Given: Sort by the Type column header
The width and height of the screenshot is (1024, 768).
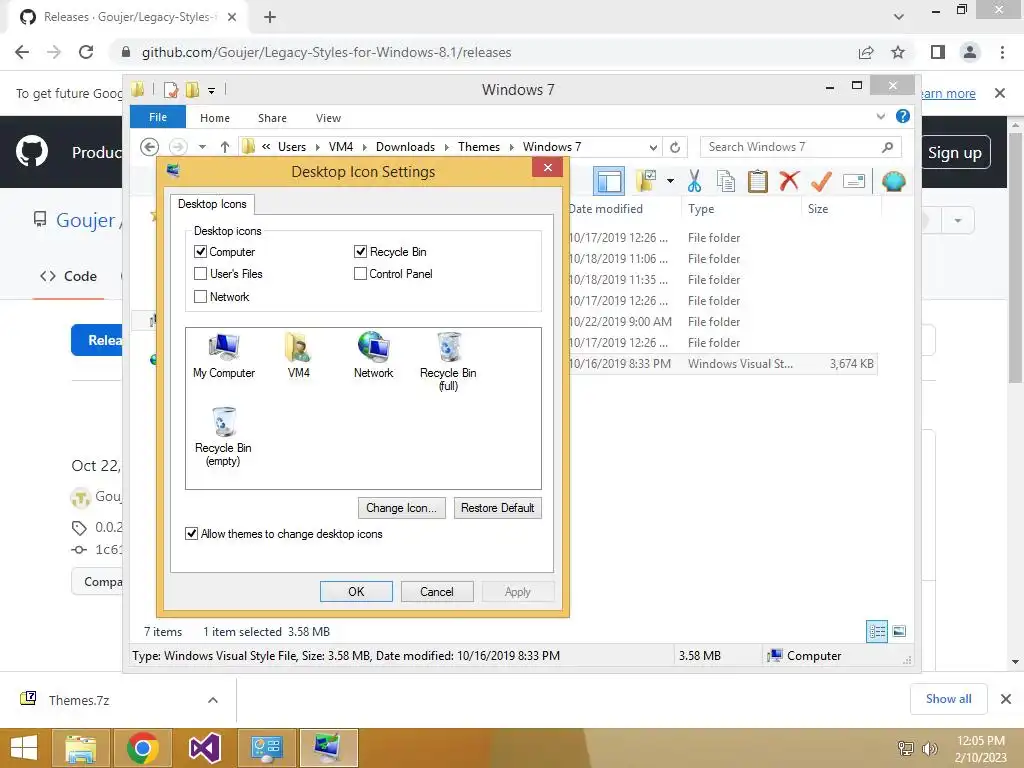Looking at the screenshot, I should [x=741, y=208].
